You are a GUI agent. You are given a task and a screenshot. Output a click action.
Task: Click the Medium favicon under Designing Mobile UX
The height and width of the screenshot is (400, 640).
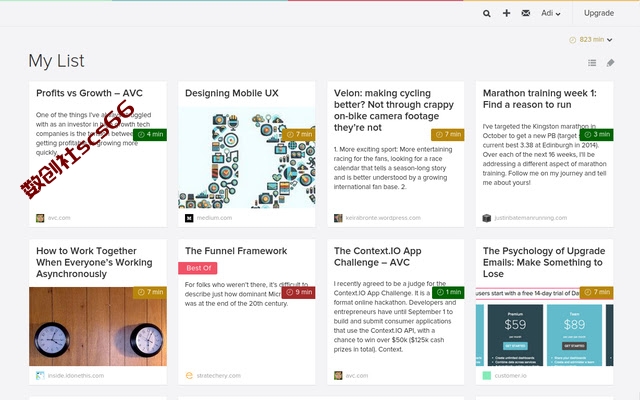pyautogui.click(x=189, y=218)
